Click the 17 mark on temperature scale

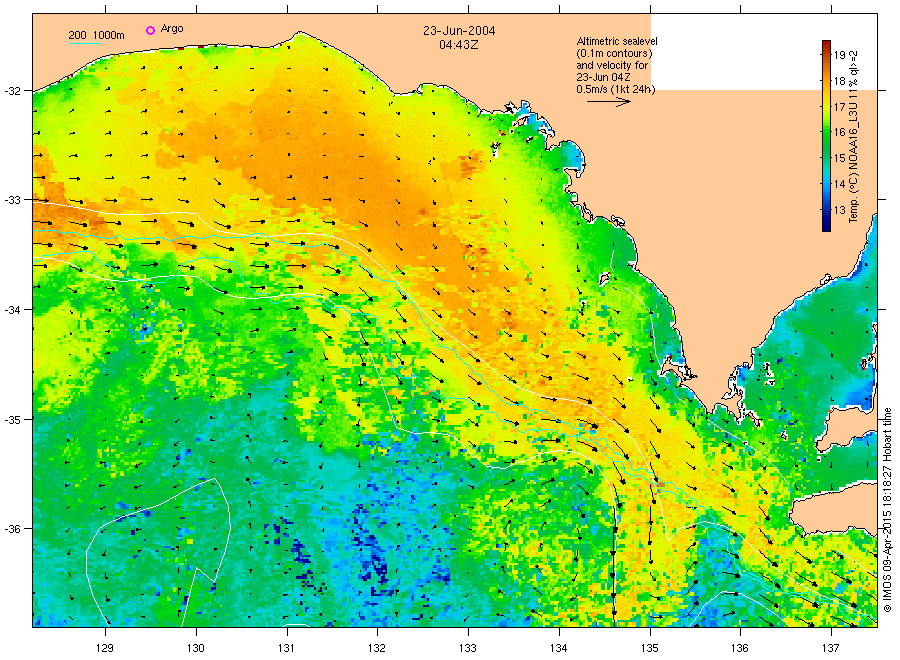[x=840, y=107]
